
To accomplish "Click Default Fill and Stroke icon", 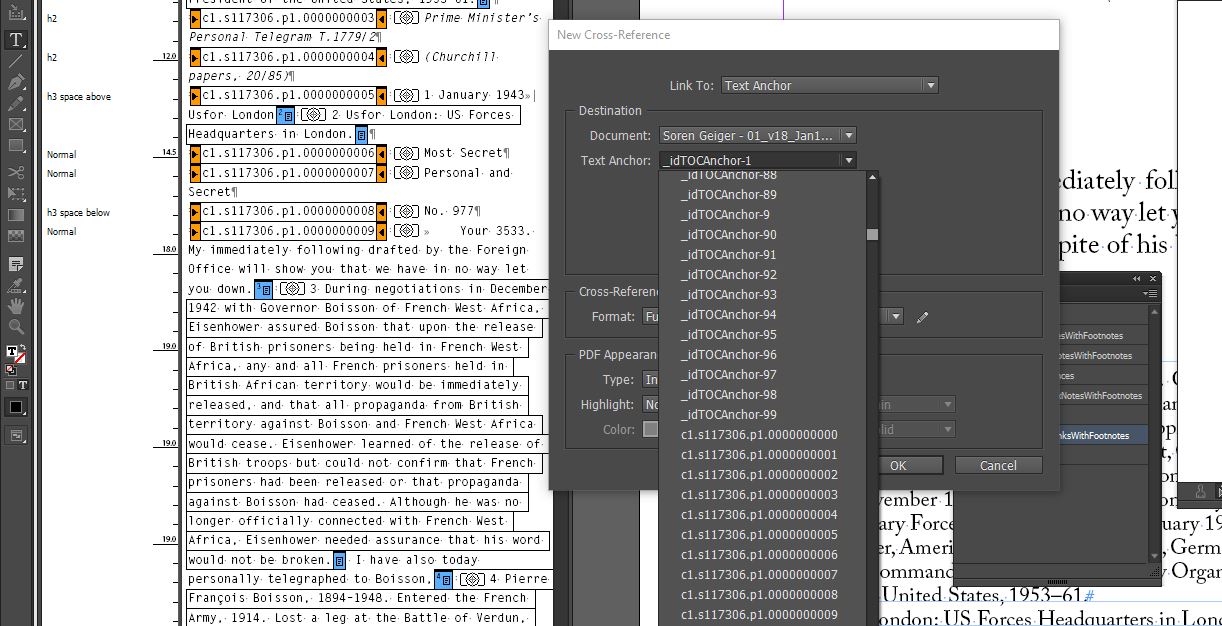I will click(9, 368).
